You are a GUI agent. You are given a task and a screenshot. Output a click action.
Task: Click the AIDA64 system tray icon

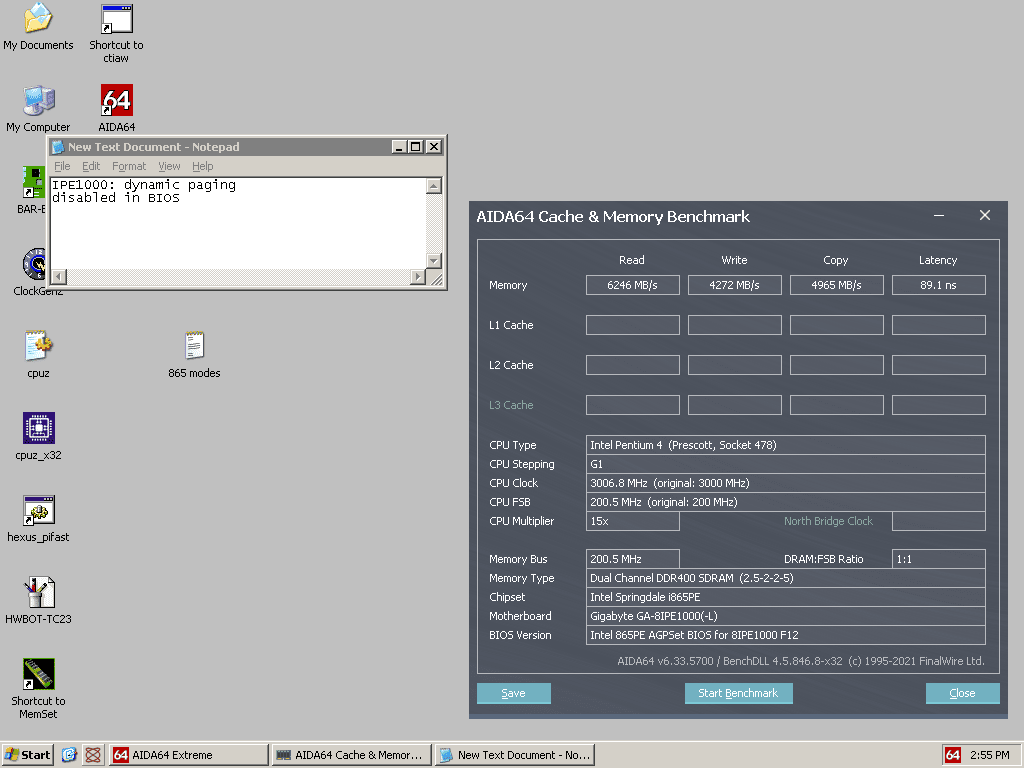pos(953,755)
